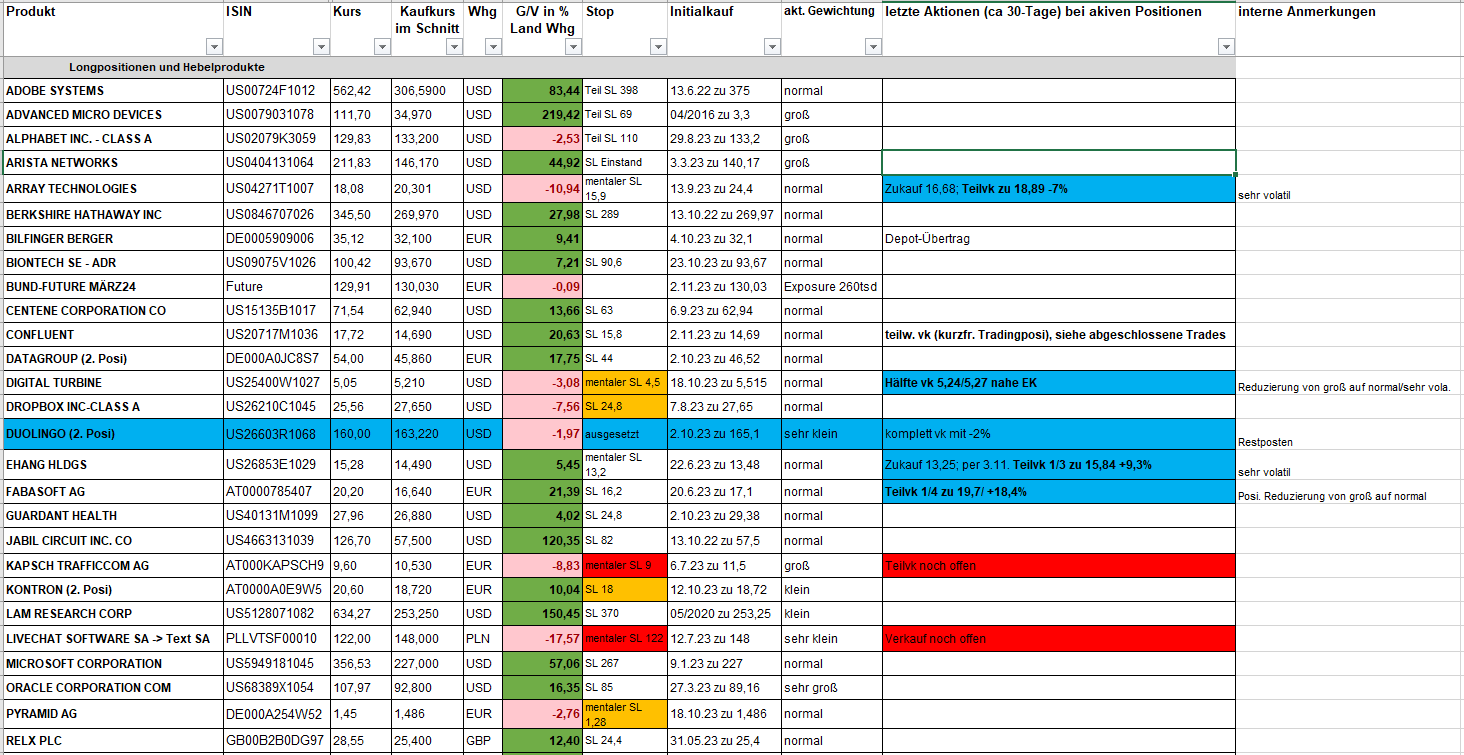Open the G/V in % filter dropdown
This screenshot has height=755, width=1464.
pyautogui.click(x=572, y=47)
